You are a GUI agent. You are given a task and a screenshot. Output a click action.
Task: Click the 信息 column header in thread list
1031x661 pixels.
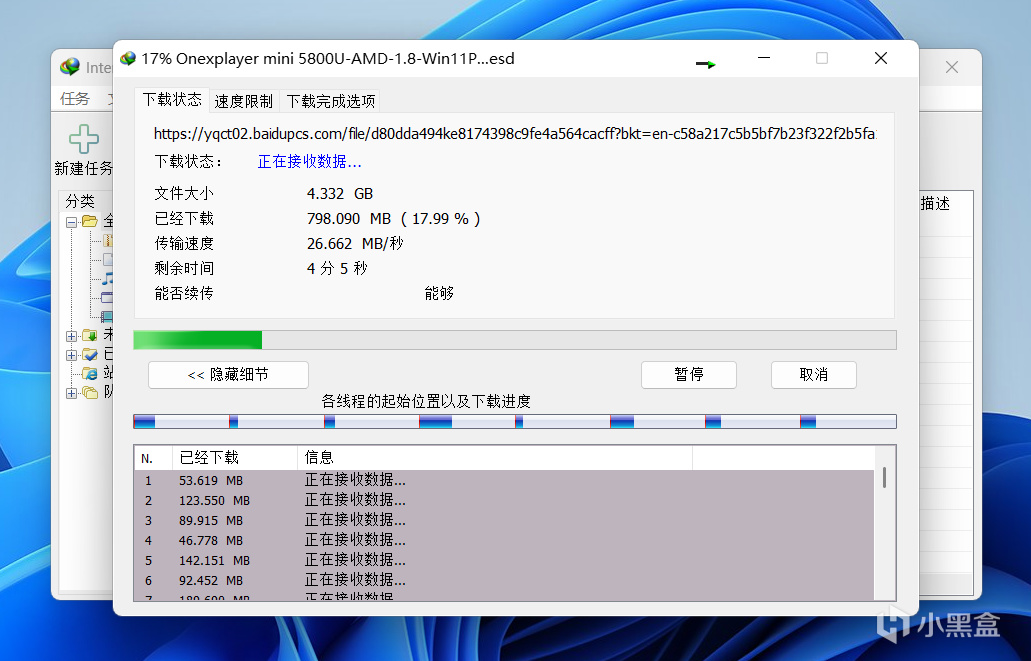coord(494,458)
